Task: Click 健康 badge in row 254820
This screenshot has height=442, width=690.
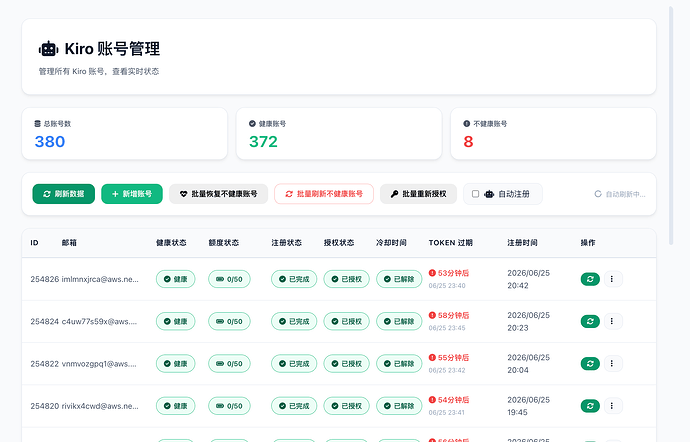Action: (176, 406)
